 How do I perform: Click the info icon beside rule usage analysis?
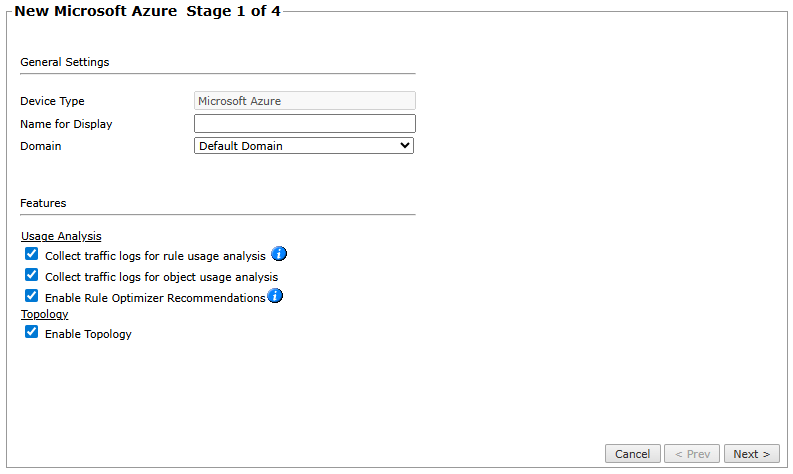point(279,255)
